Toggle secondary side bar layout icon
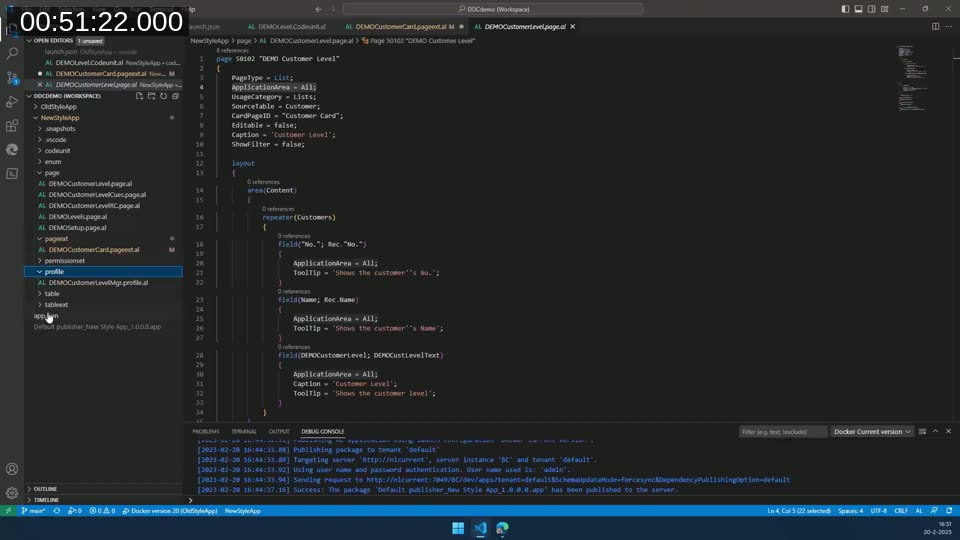960x540 pixels. pos(871,9)
